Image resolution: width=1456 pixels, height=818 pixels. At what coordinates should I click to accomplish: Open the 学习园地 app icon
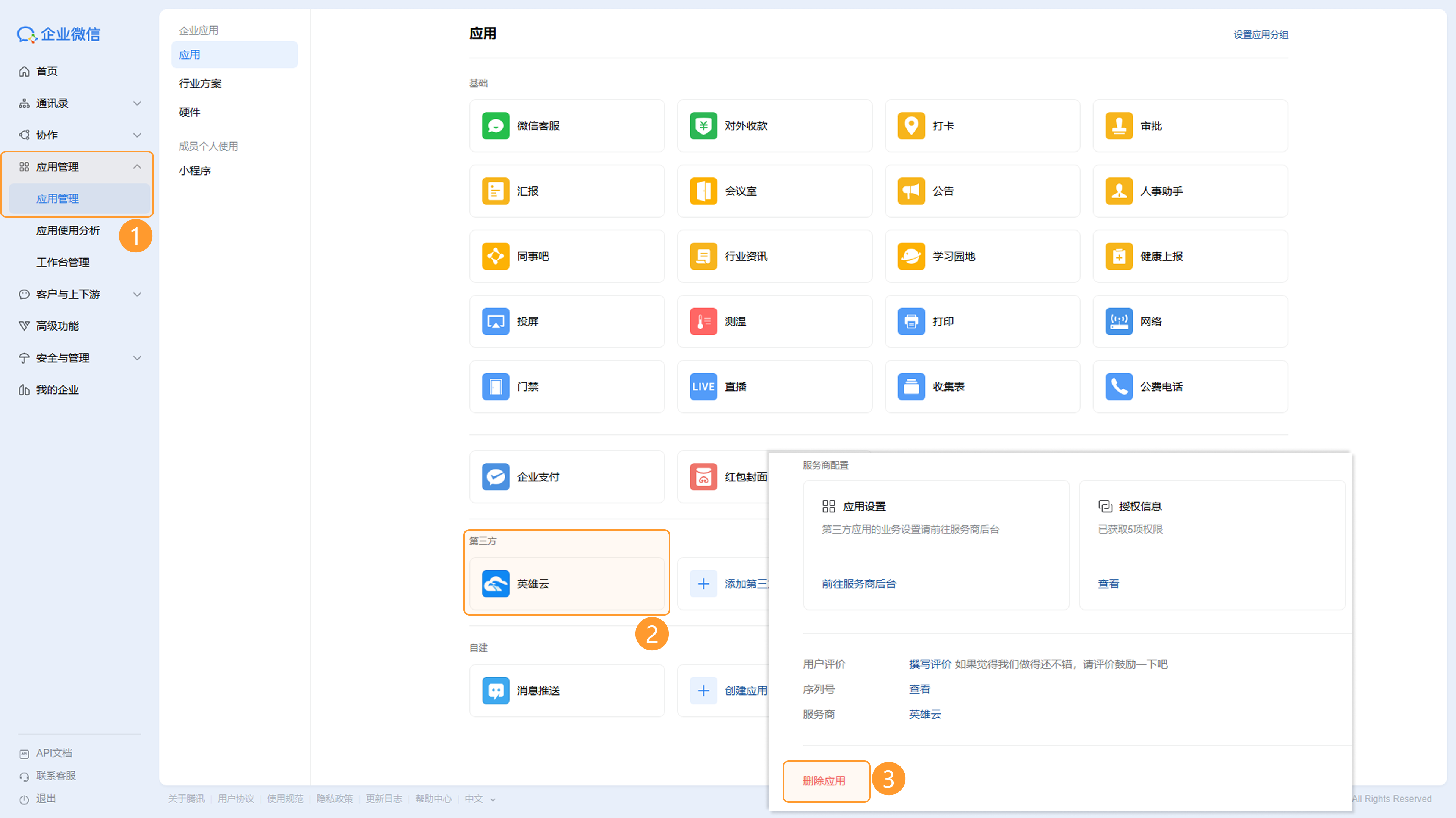[911, 256]
